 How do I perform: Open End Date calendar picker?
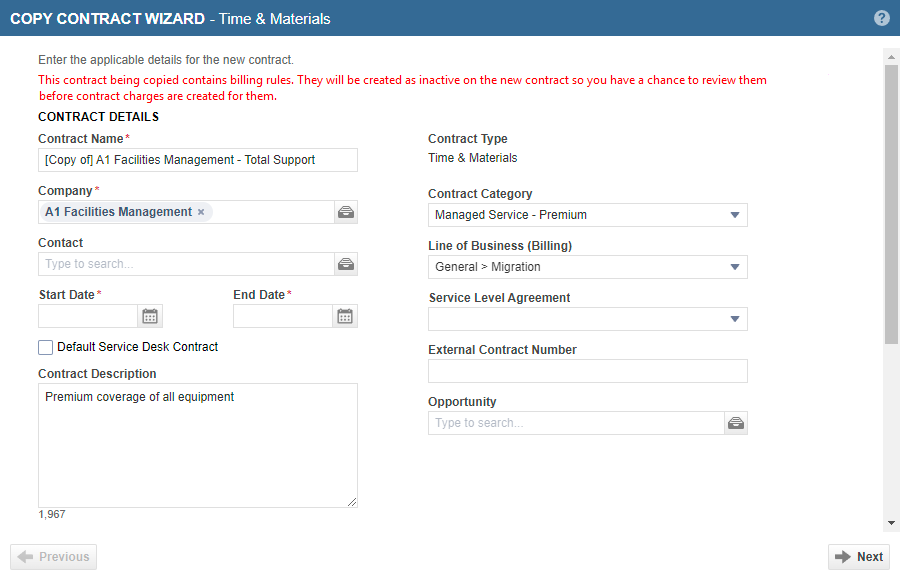[345, 316]
